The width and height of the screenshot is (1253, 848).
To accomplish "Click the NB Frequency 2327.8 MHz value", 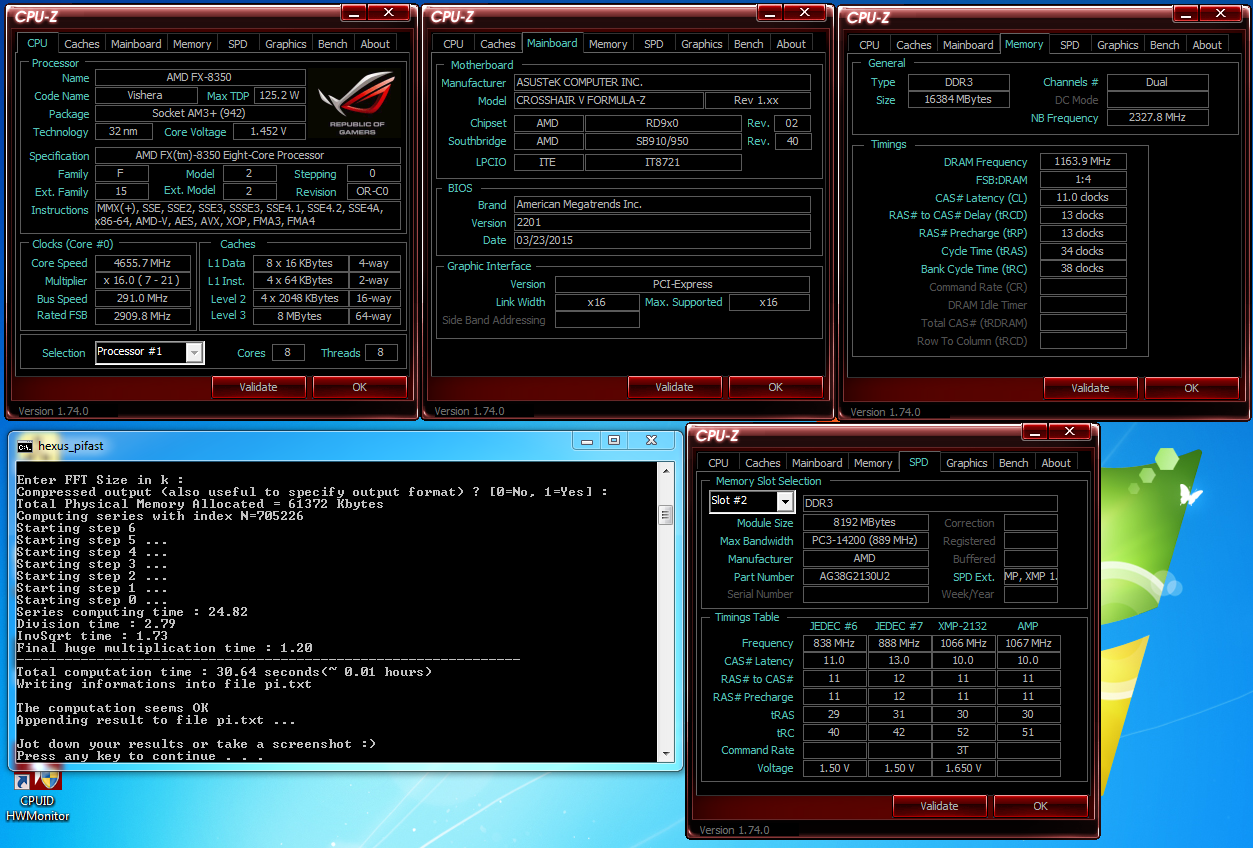I will pos(1158,118).
